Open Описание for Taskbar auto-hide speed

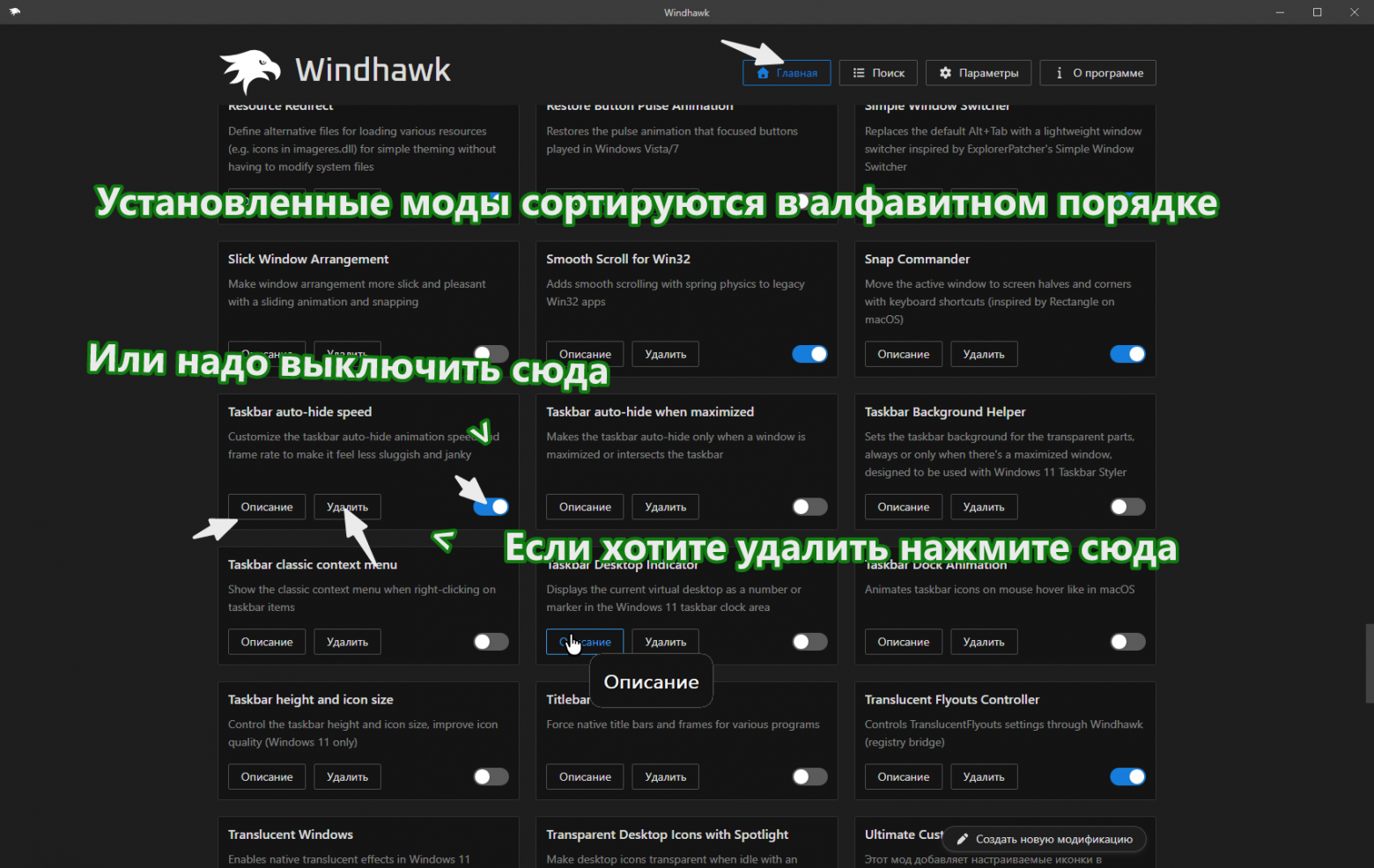click(267, 507)
